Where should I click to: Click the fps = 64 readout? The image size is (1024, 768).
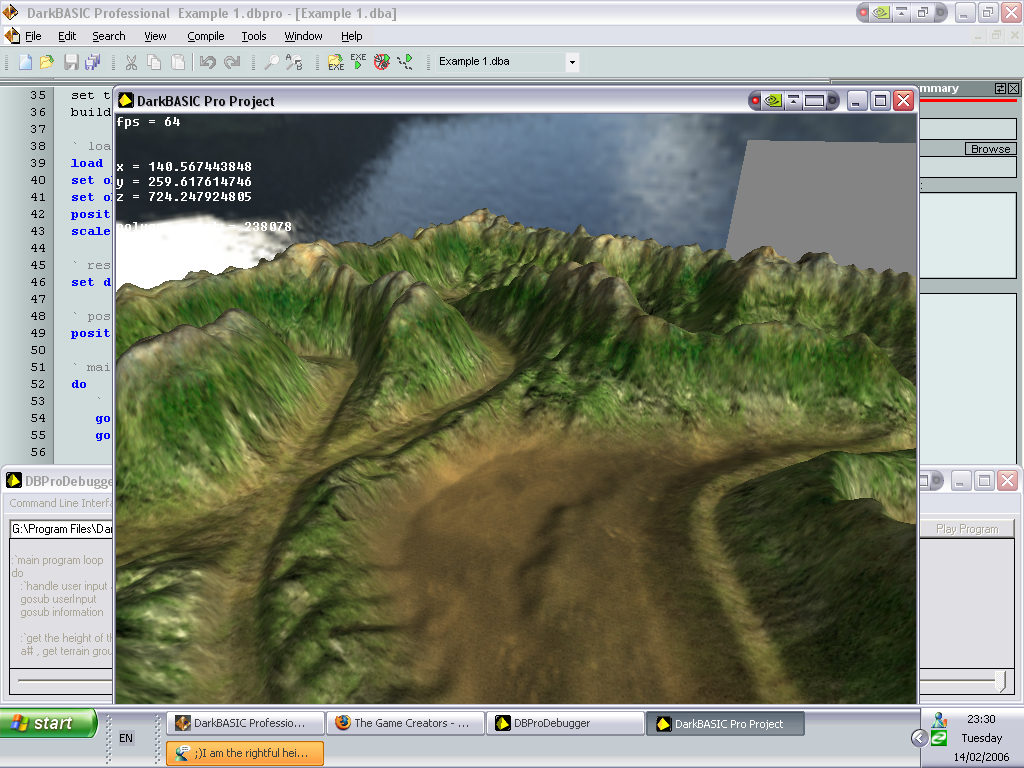[x=148, y=122]
